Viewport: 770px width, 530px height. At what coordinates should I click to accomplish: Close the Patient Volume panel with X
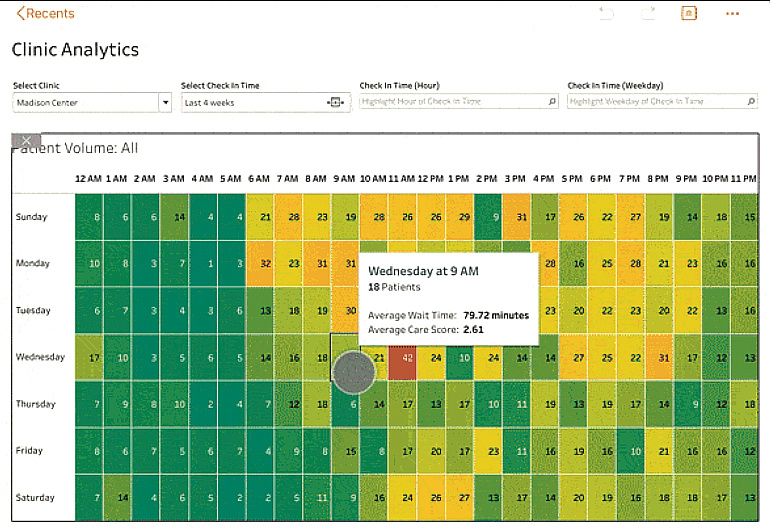coord(26,140)
